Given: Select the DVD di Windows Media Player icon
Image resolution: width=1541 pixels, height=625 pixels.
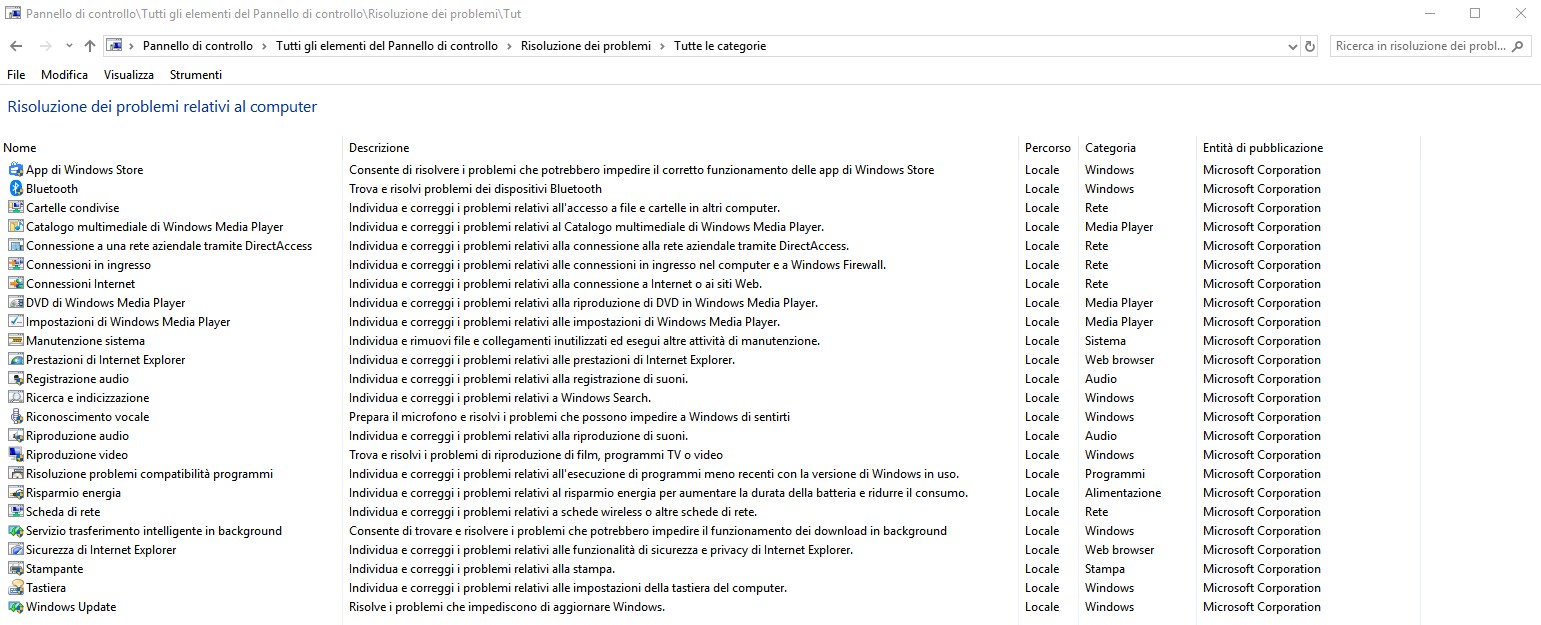Looking at the screenshot, I should pyautogui.click(x=15, y=303).
